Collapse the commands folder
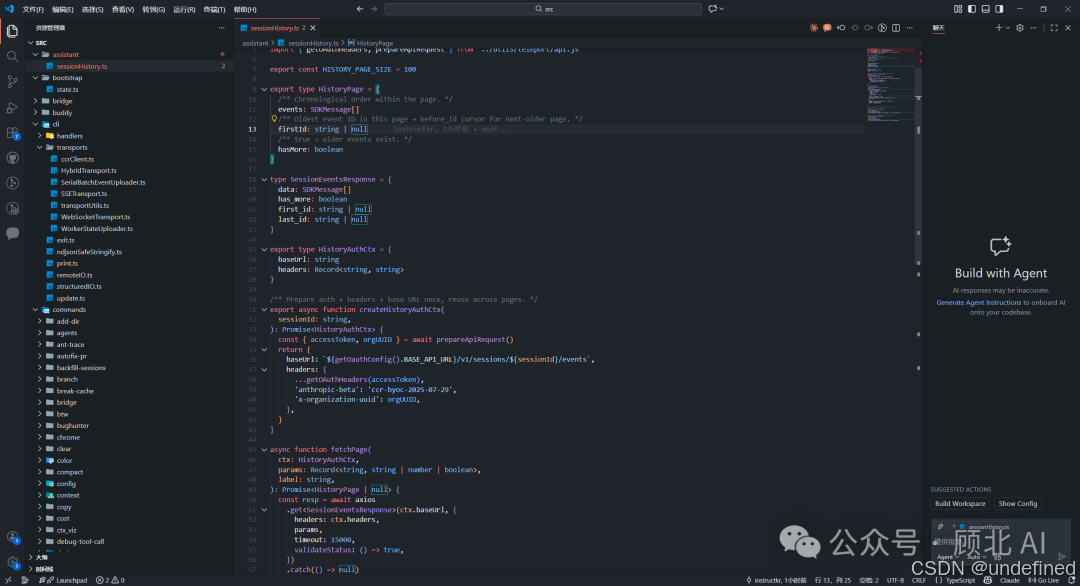The width and height of the screenshot is (1080, 586). 36,310
